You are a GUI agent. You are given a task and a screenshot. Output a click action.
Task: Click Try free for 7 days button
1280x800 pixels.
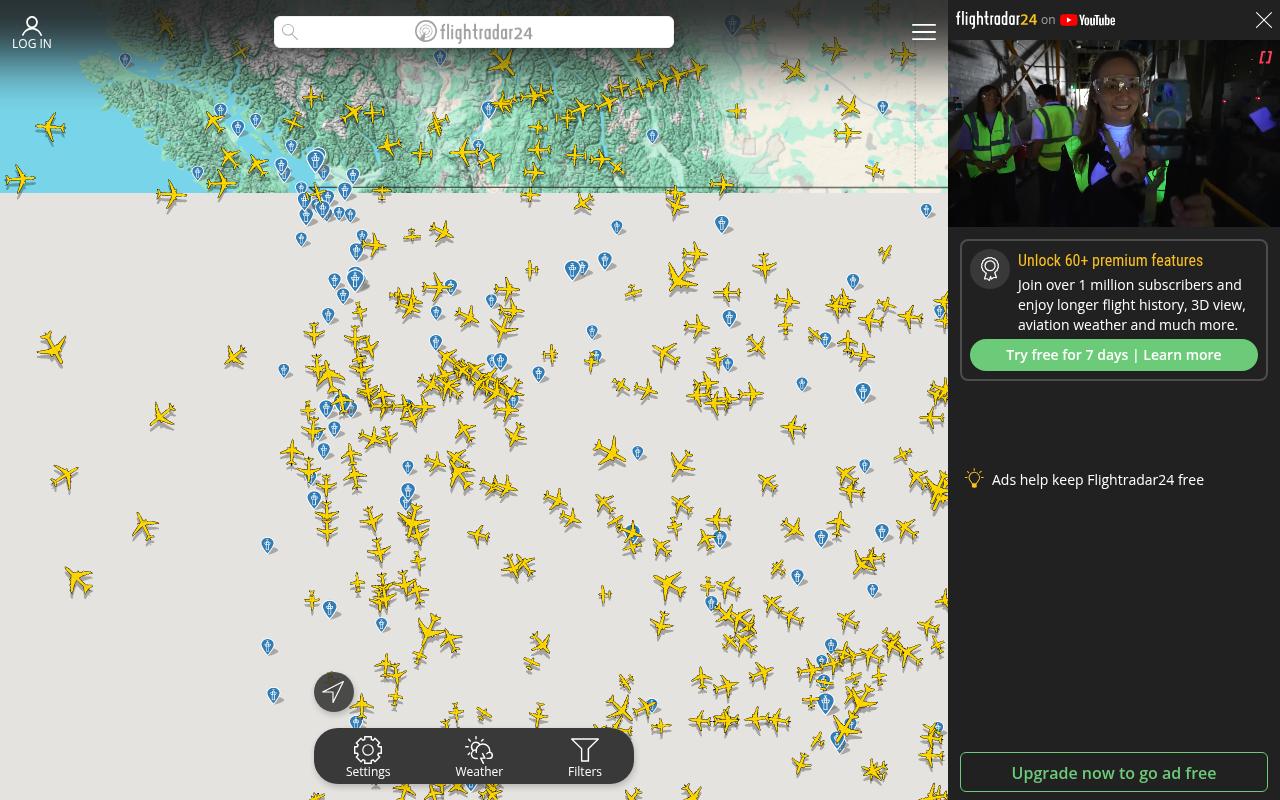click(x=1114, y=355)
